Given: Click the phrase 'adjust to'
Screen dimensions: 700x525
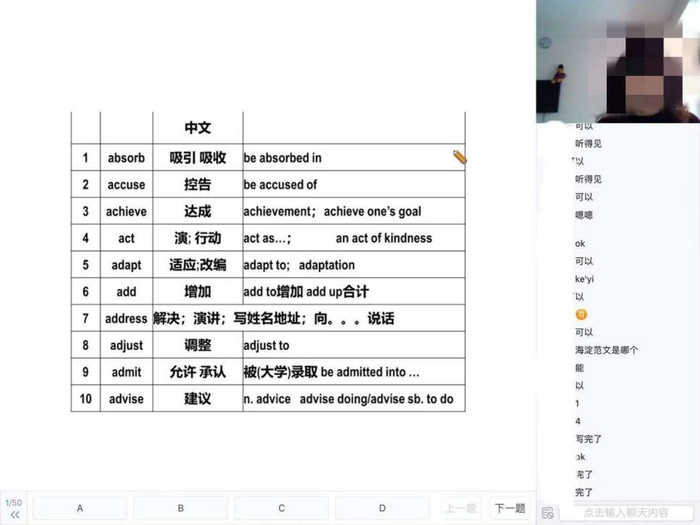Looking at the screenshot, I should coord(267,345).
